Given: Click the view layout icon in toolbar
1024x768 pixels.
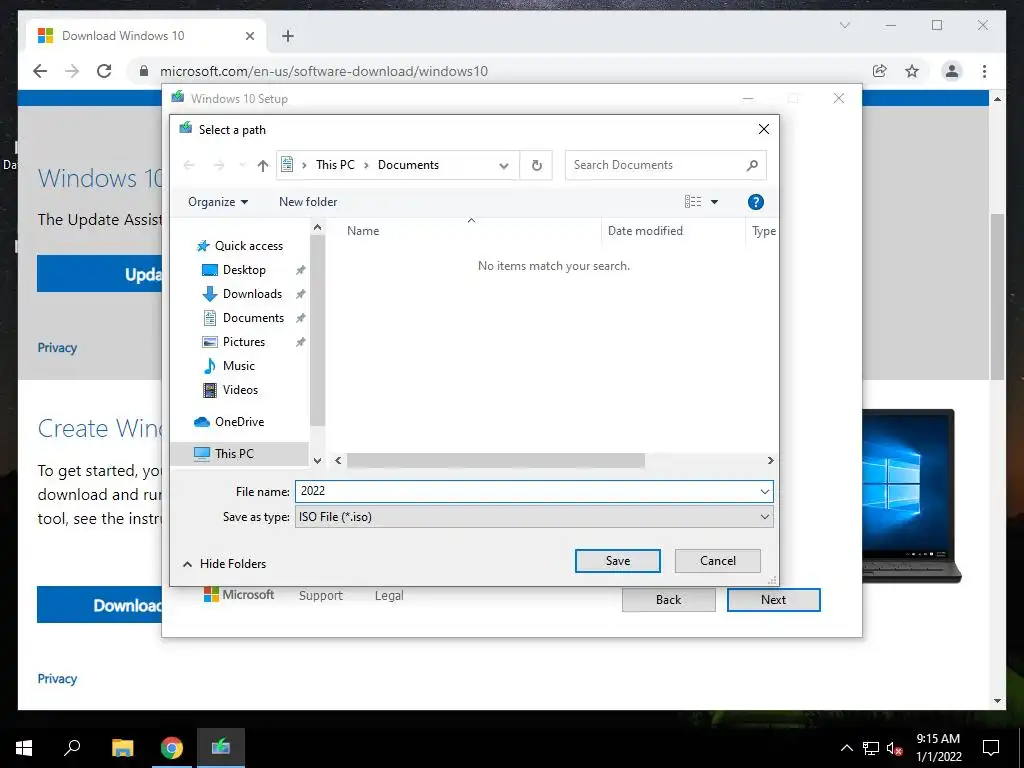Looking at the screenshot, I should pyautogui.click(x=693, y=202).
